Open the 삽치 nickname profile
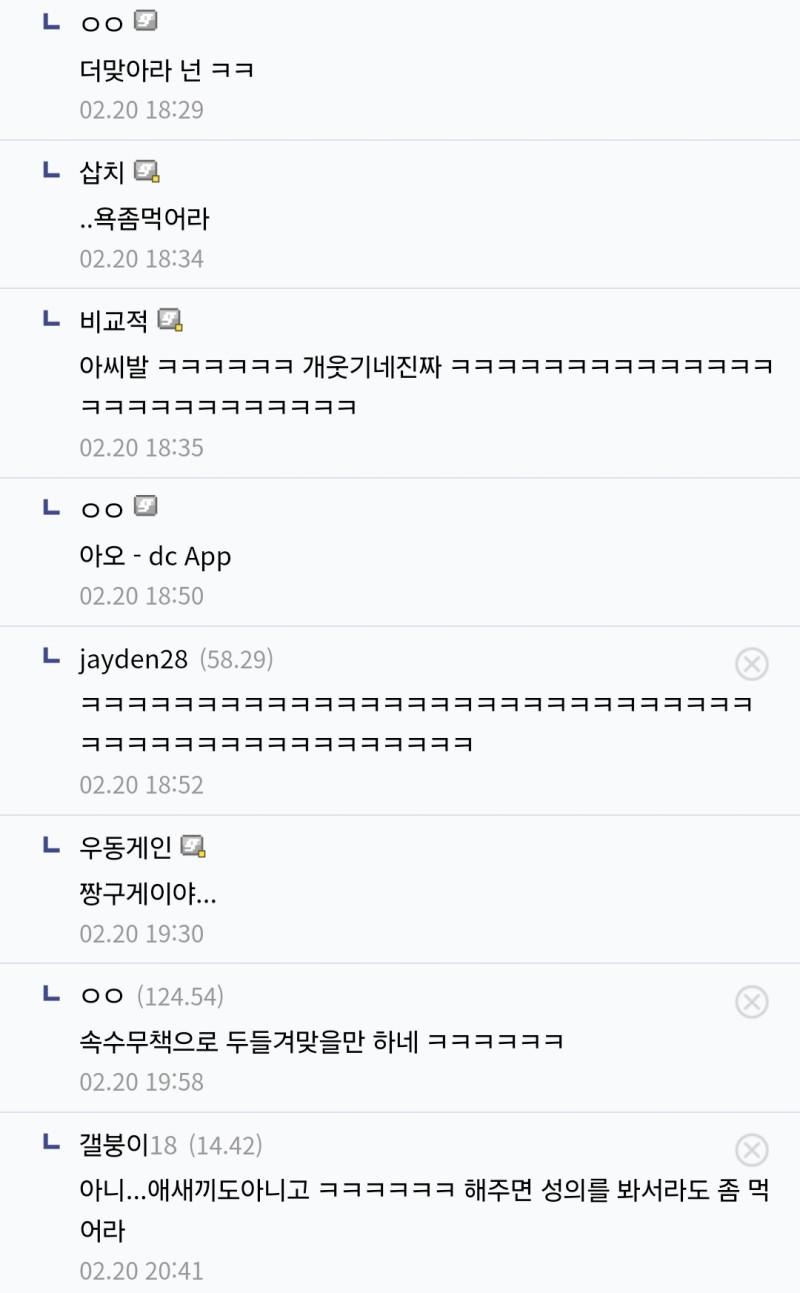 [x=102, y=172]
